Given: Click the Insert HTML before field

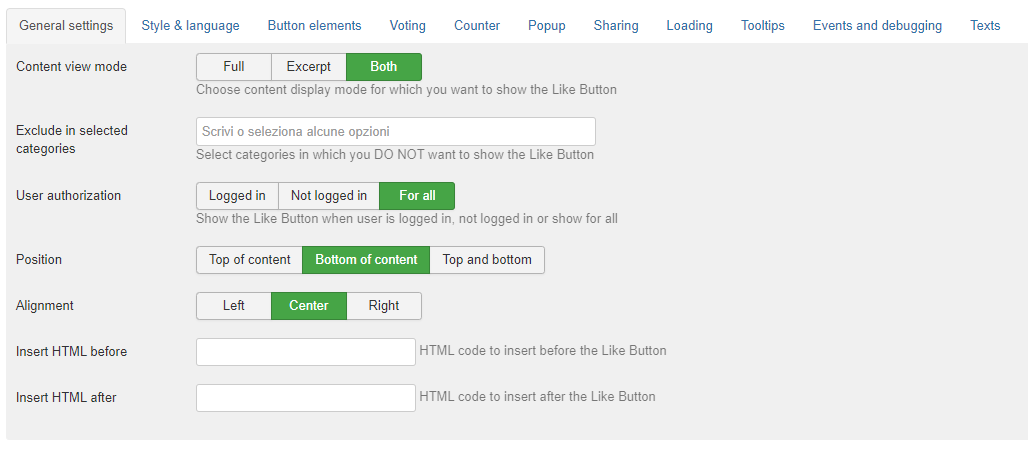Looking at the screenshot, I should [x=306, y=351].
